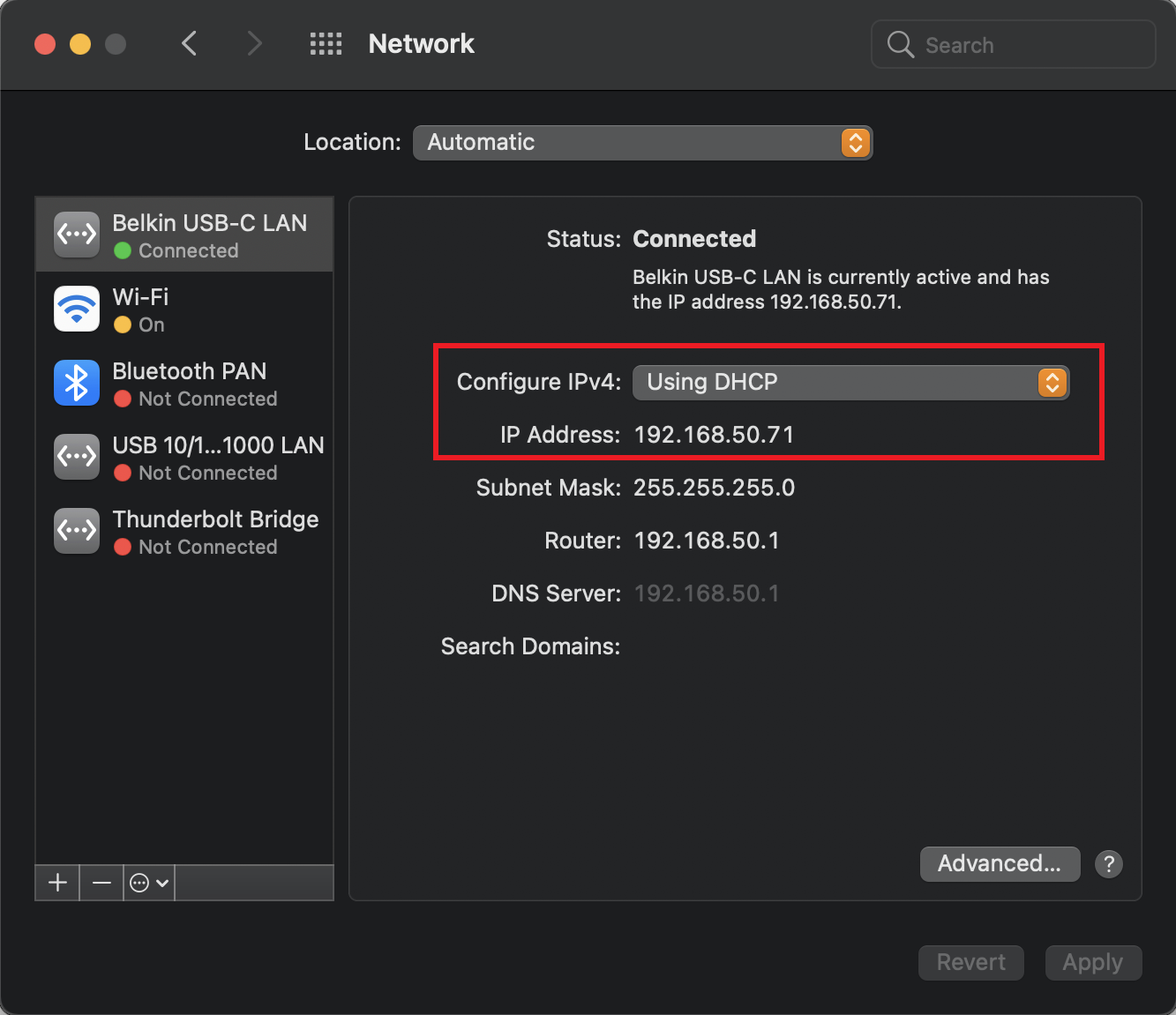Click the Subnet Mask value 255.255.255.0

pyautogui.click(x=715, y=488)
